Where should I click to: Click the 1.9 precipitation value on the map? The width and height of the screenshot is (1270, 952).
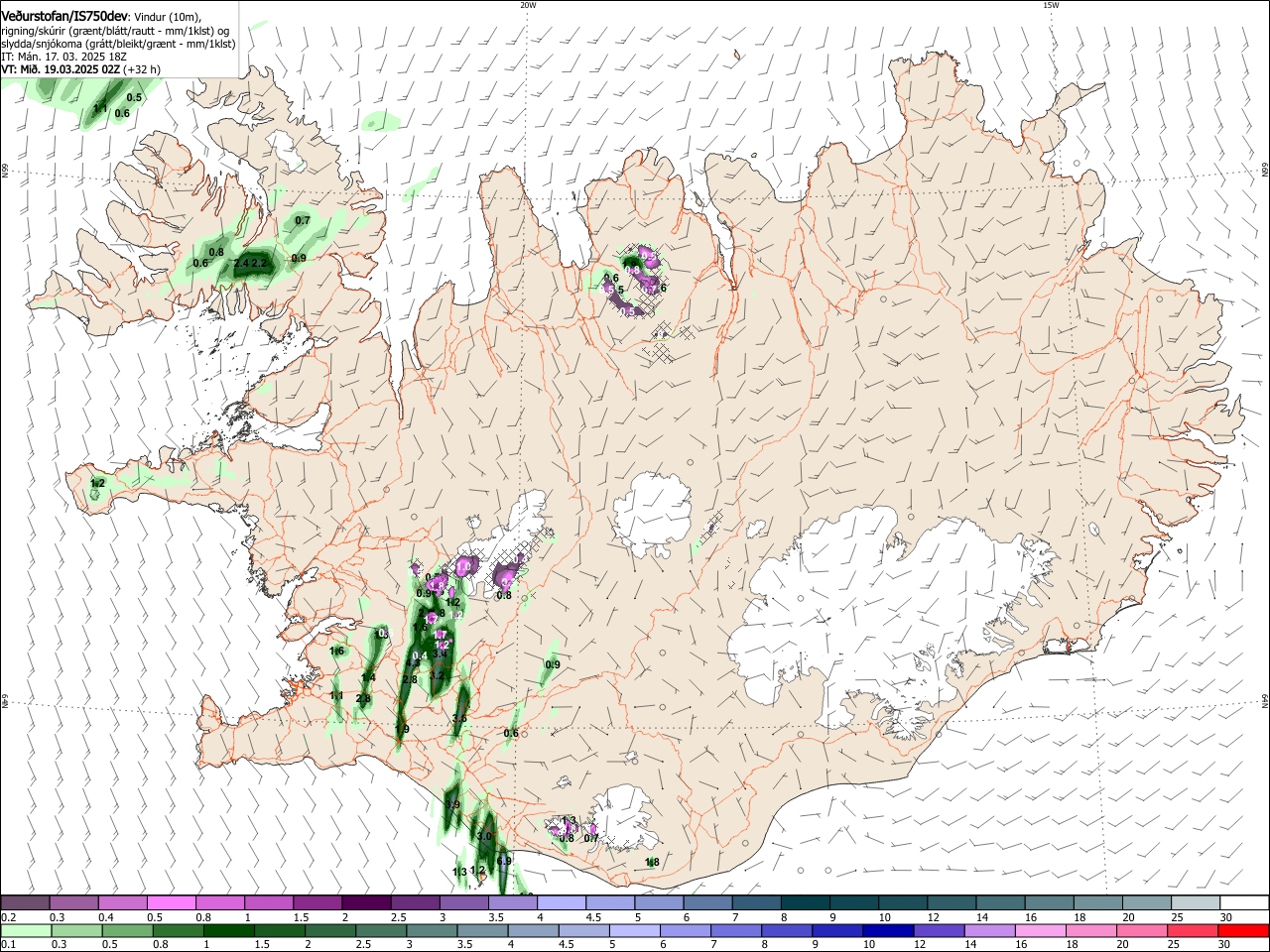[402, 730]
